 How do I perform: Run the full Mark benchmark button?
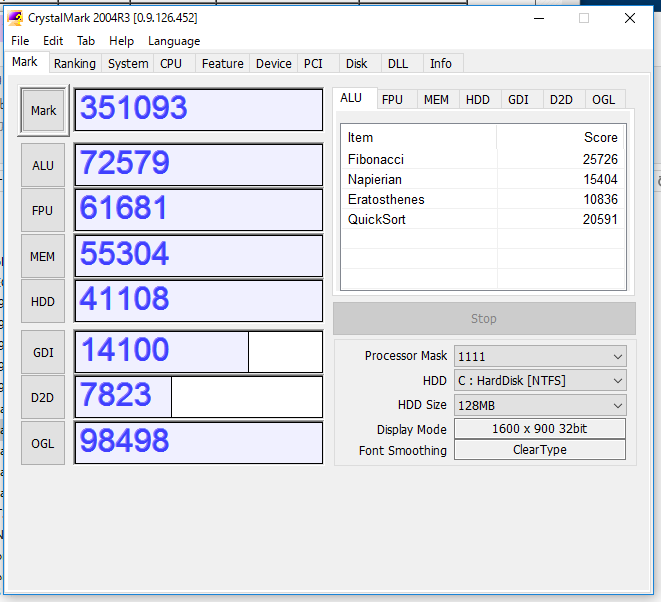[x=43, y=110]
